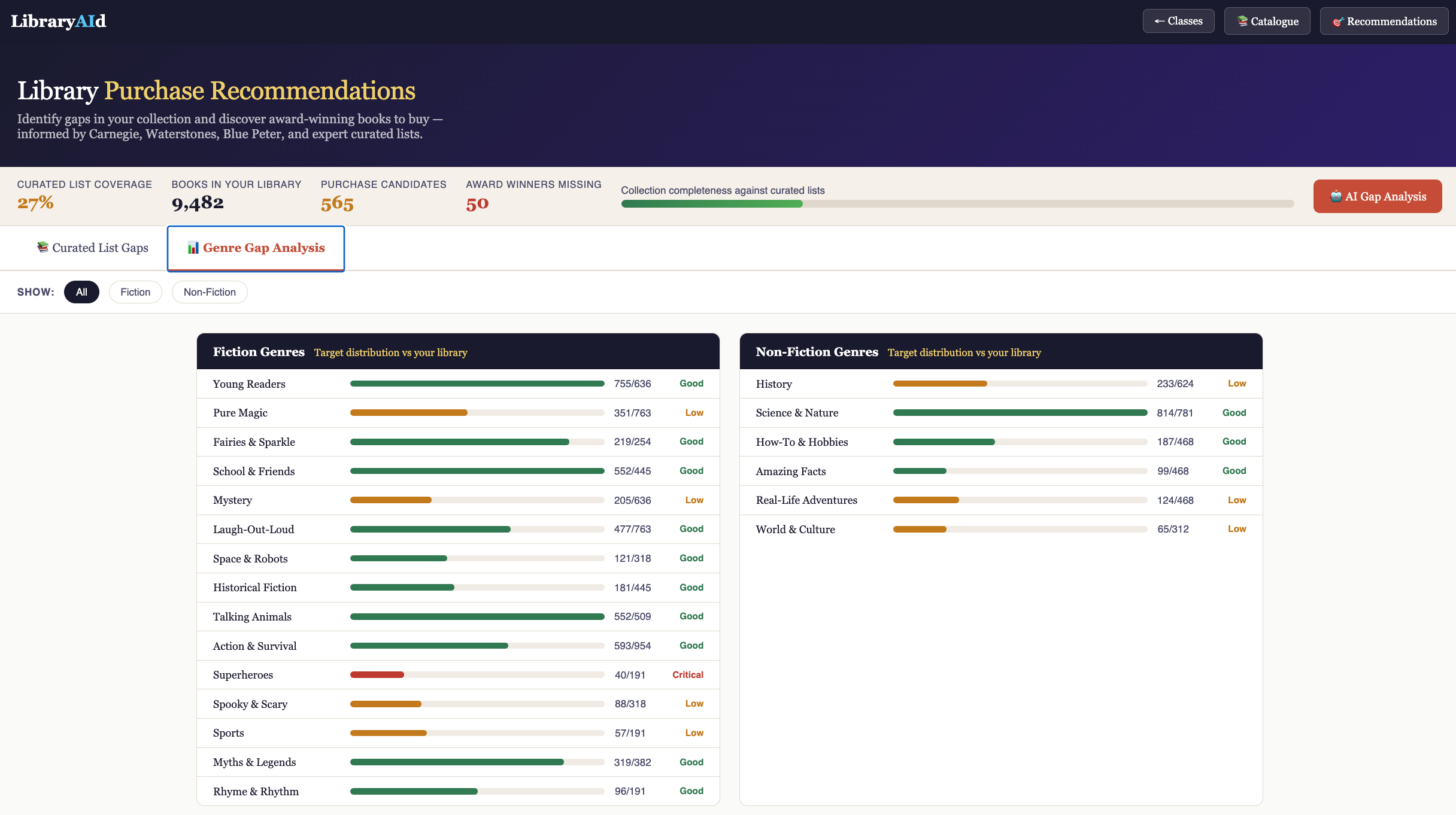The image size is (1456, 815).
Task: Click the Pure Magic genre row
Action: pyautogui.click(x=458, y=413)
